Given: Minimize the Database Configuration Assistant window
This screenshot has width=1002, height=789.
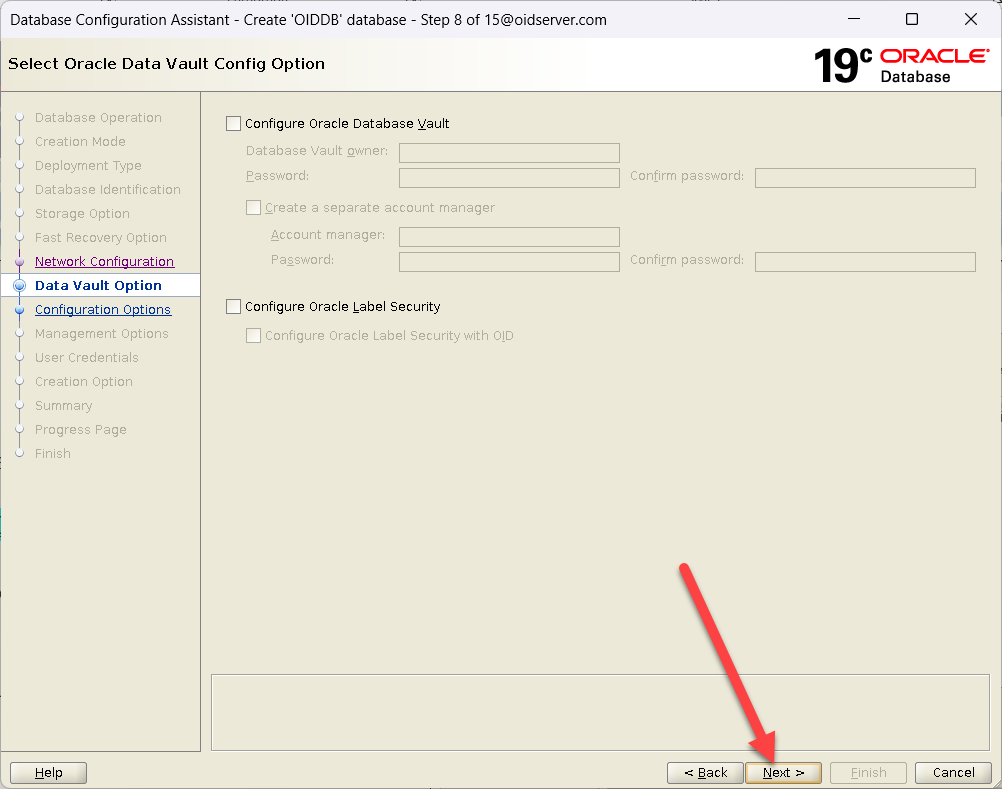Looking at the screenshot, I should [x=853, y=19].
